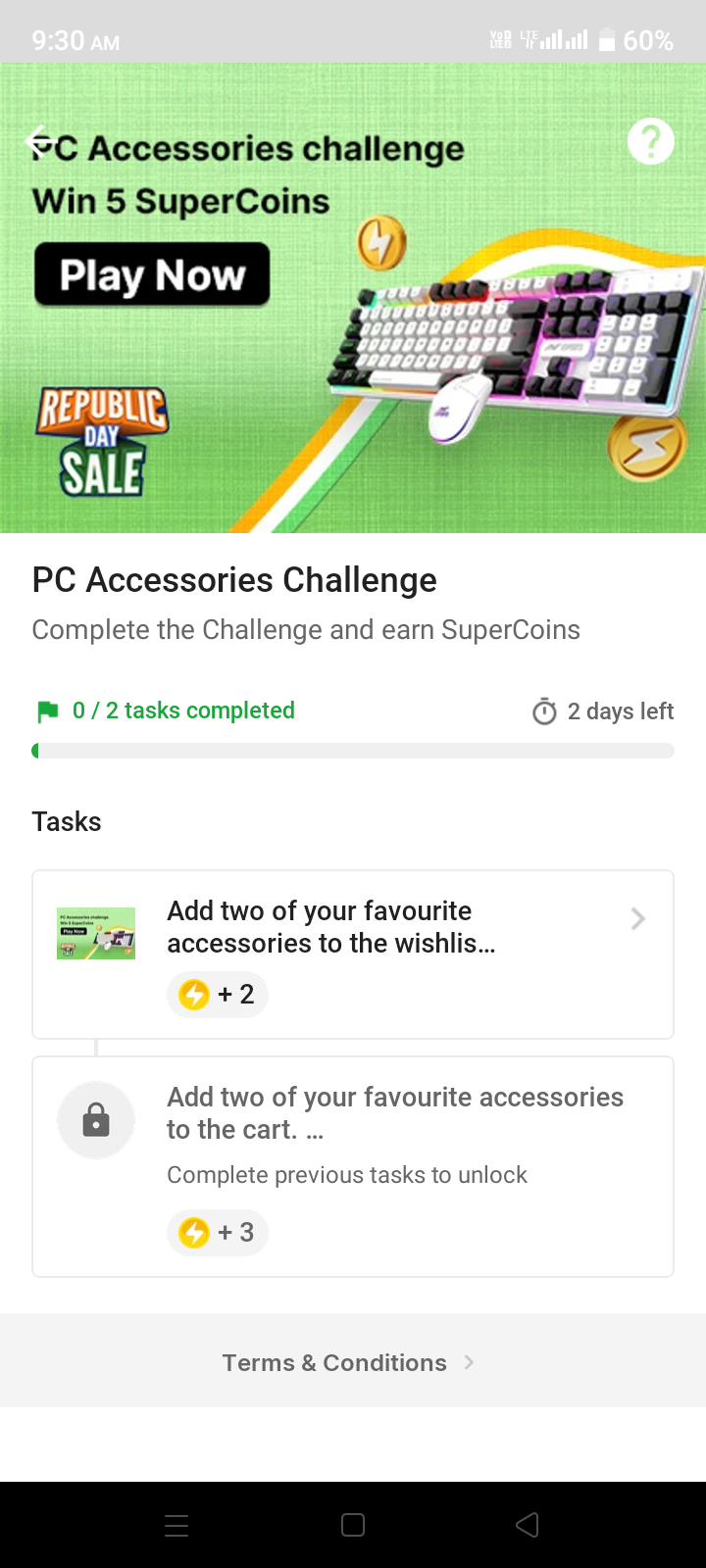
Task: Tap the lock icon on the locked task
Action: click(x=96, y=1120)
